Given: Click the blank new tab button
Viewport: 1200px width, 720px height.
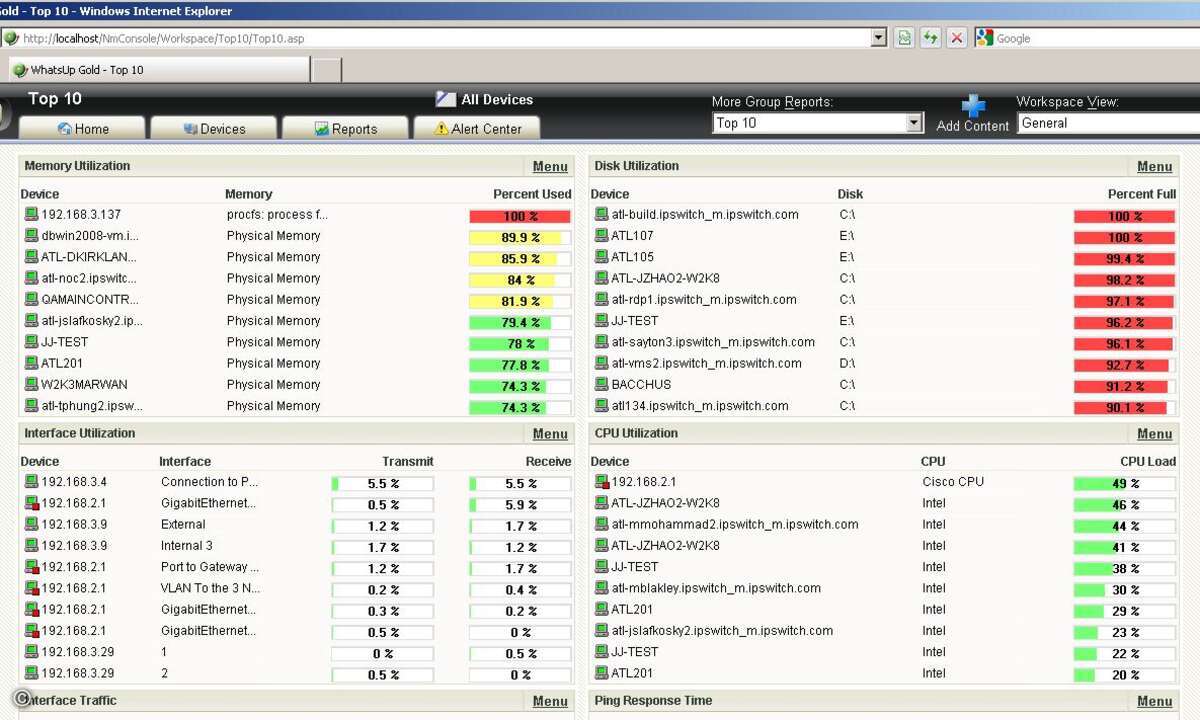Looking at the screenshot, I should tap(327, 70).
